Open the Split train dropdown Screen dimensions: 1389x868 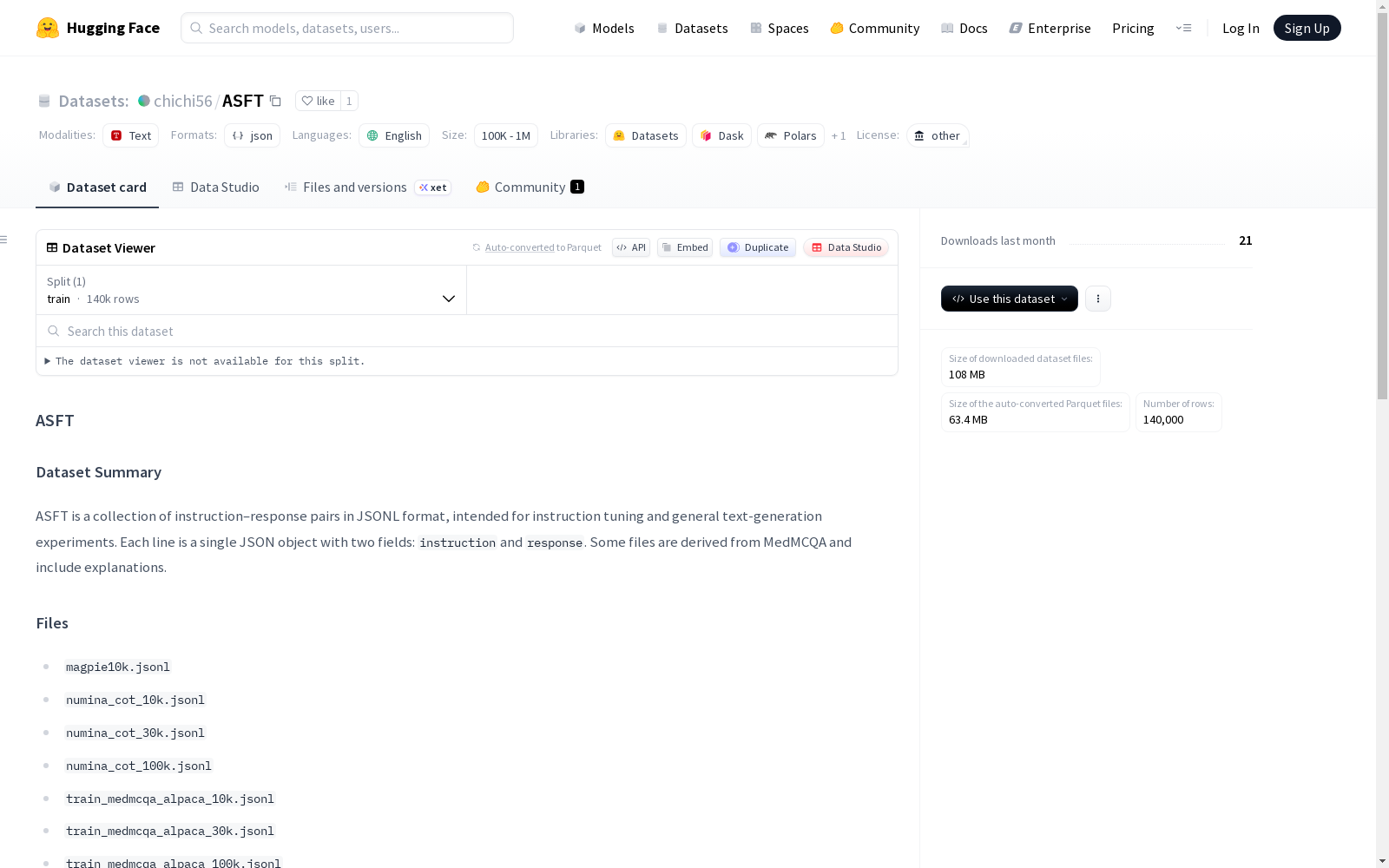[x=252, y=290]
